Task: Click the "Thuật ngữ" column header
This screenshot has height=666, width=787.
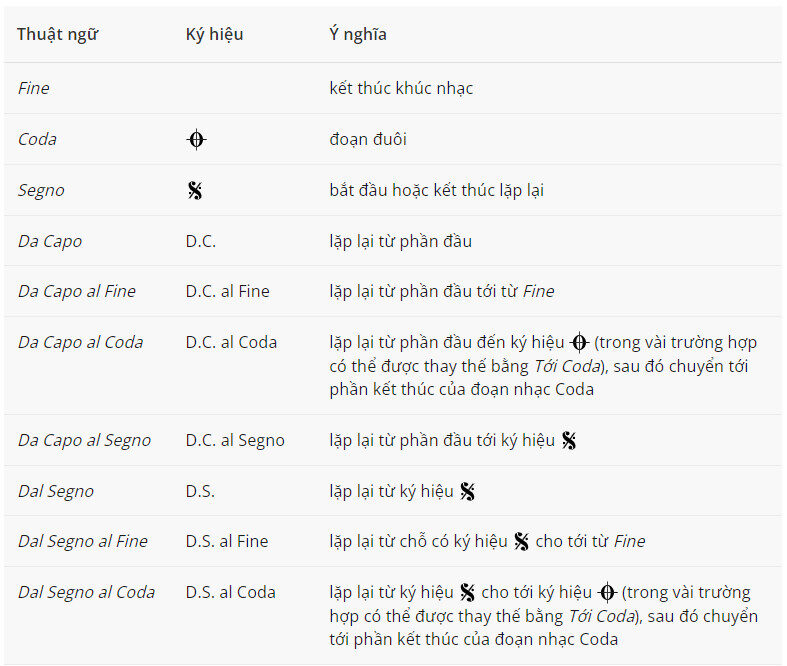Action: [57, 34]
